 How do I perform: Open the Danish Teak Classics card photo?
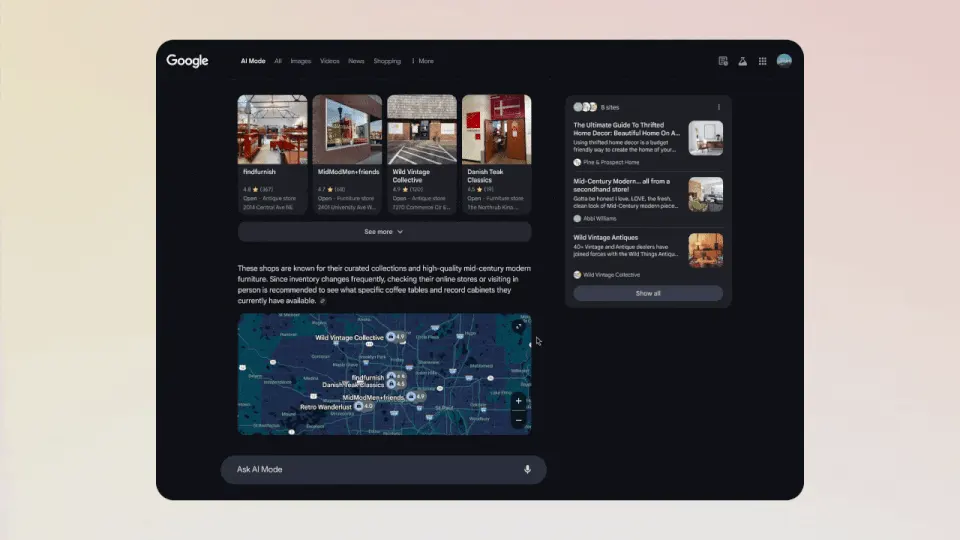(x=497, y=129)
